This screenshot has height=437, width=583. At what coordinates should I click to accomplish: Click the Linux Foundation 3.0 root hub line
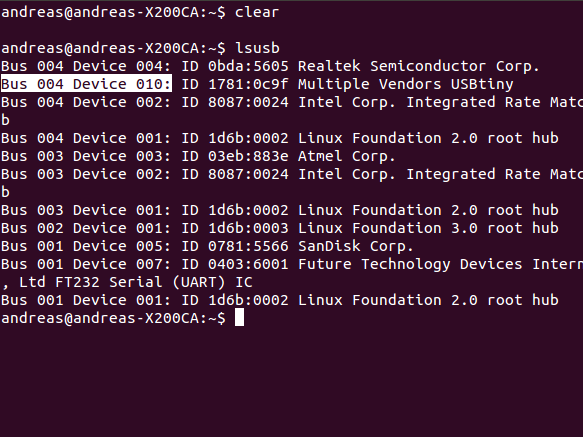[x=280, y=228]
